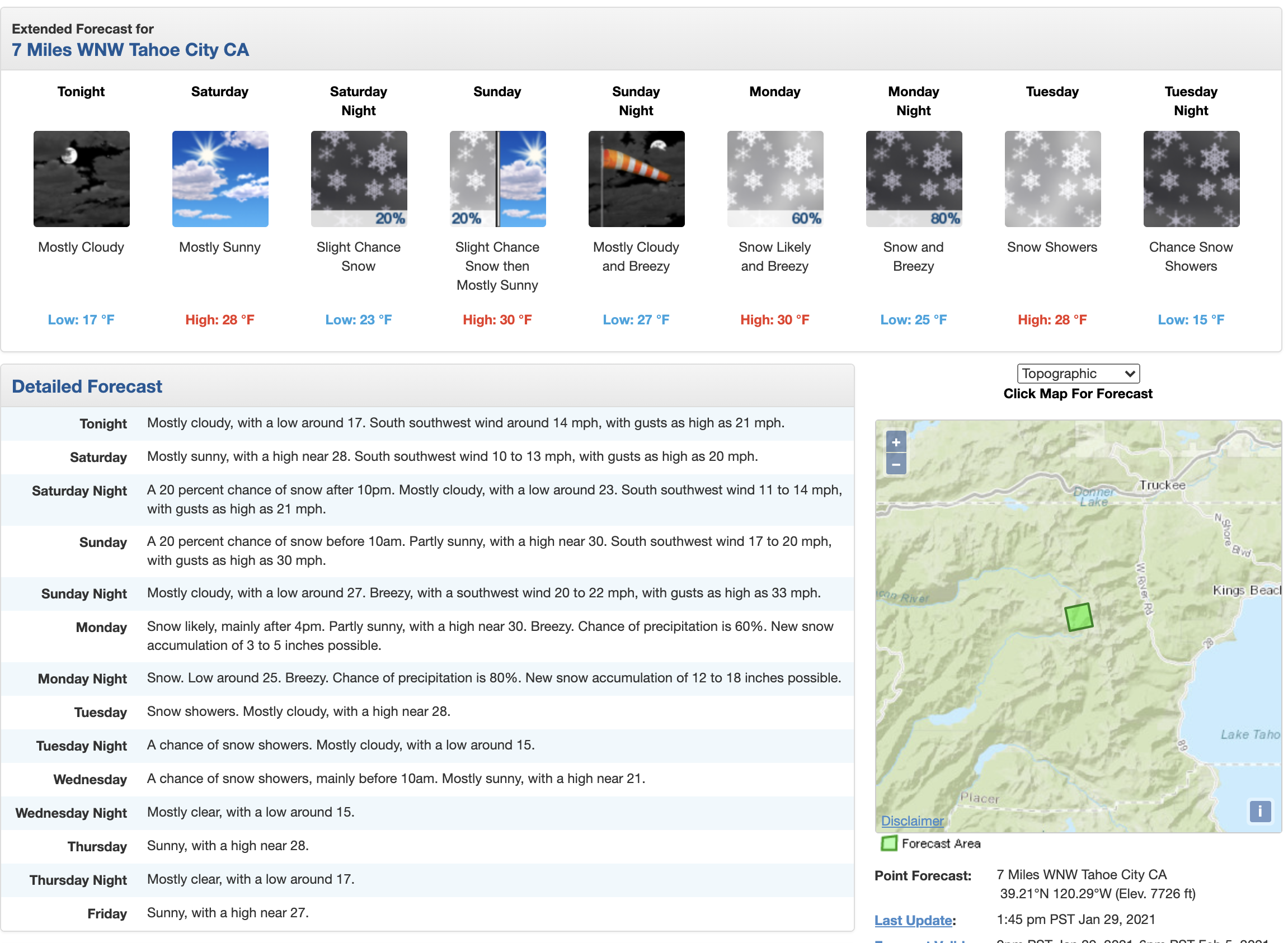Click Truckee label on the map

[x=1163, y=485]
